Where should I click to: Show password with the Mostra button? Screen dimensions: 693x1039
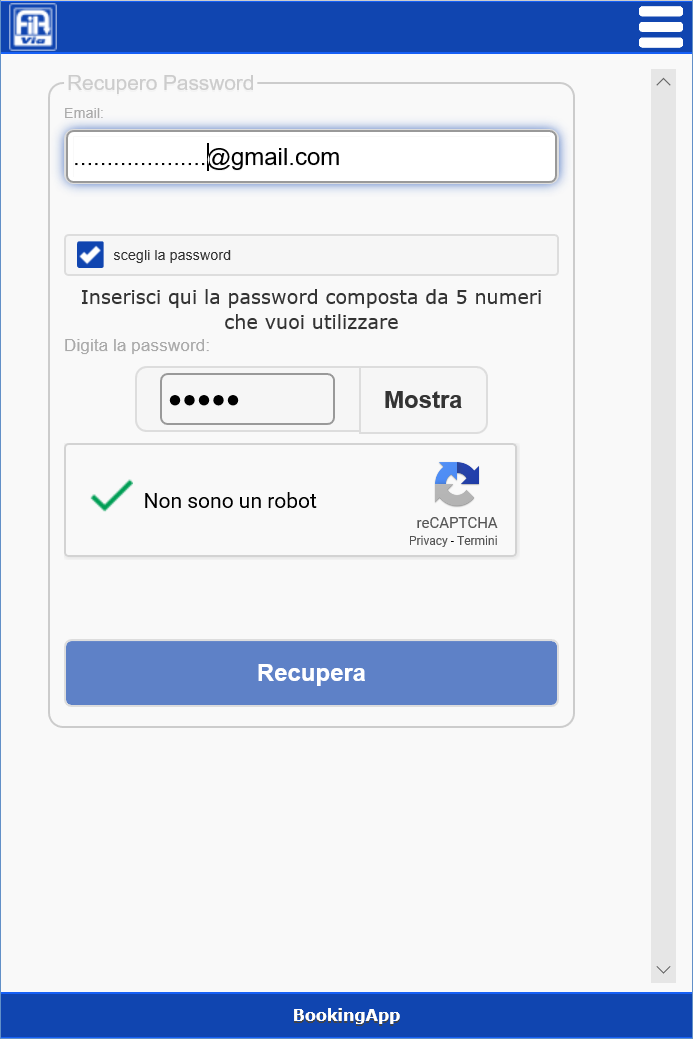pyautogui.click(x=423, y=400)
